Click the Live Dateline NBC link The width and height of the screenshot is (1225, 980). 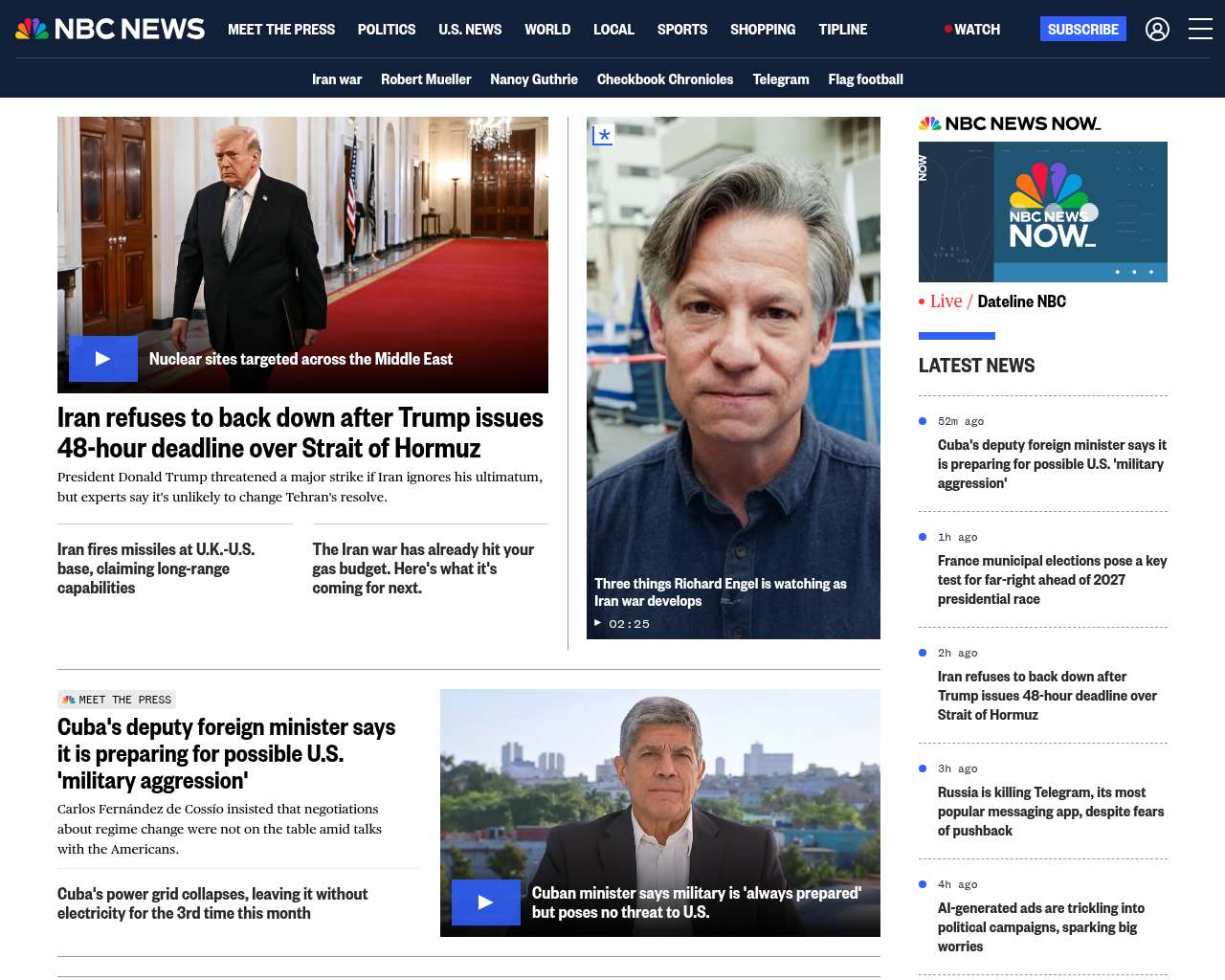(x=992, y=301)
